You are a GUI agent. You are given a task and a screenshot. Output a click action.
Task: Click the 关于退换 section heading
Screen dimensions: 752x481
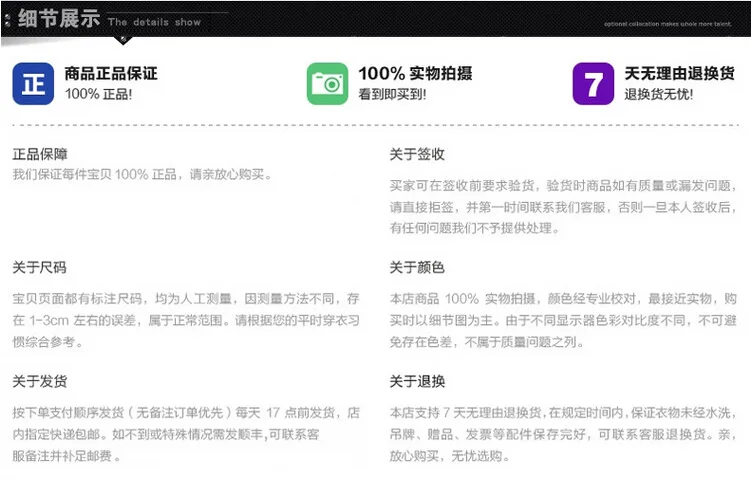click(417, 382)
